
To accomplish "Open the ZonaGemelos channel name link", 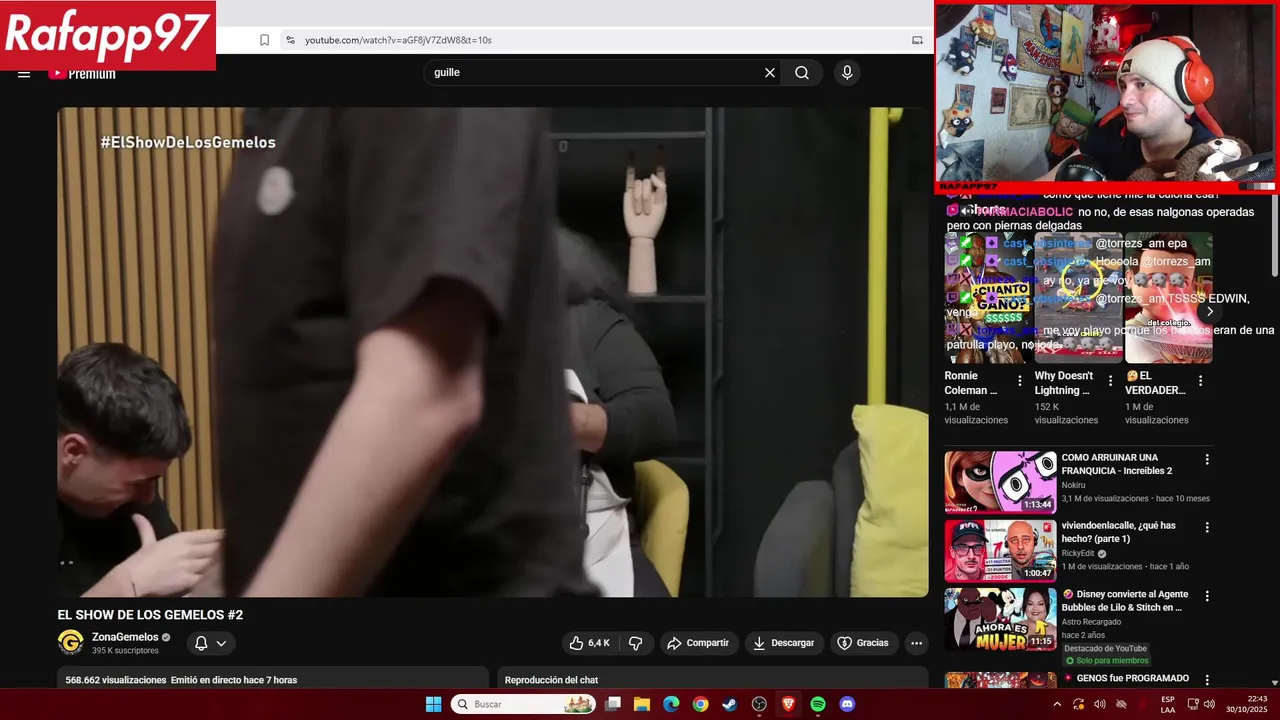I will 125,637.
